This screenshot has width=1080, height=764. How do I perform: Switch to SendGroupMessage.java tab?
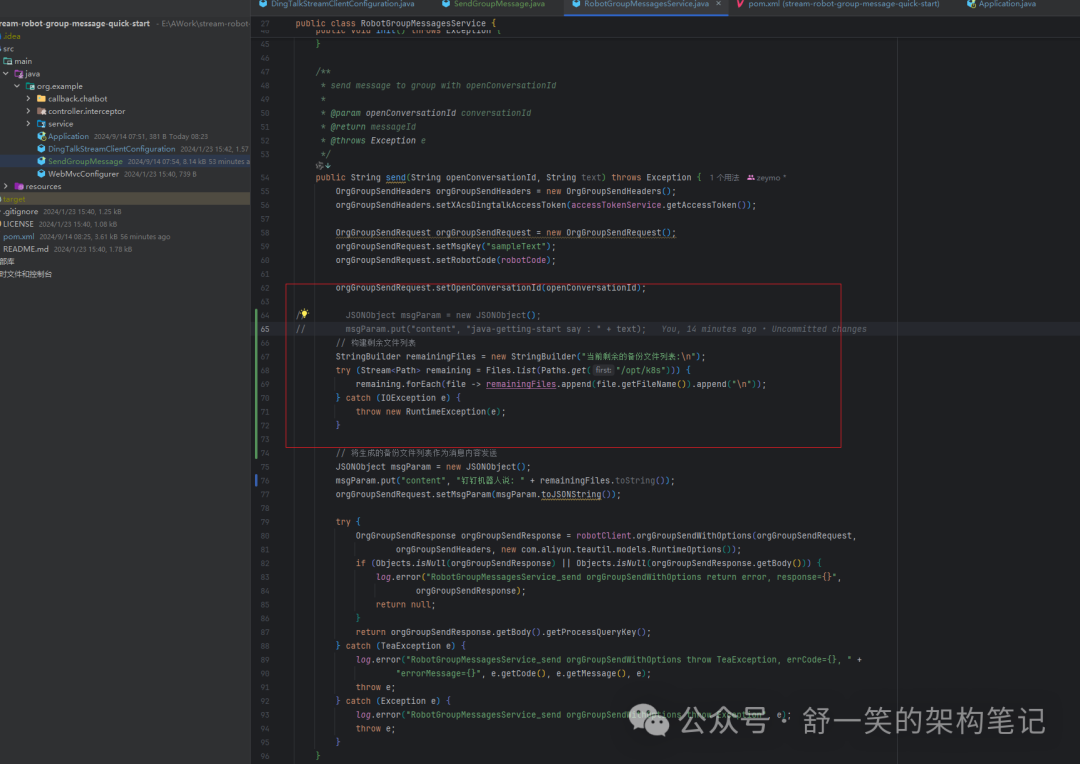pyautogui.click(x=499, y=4)
